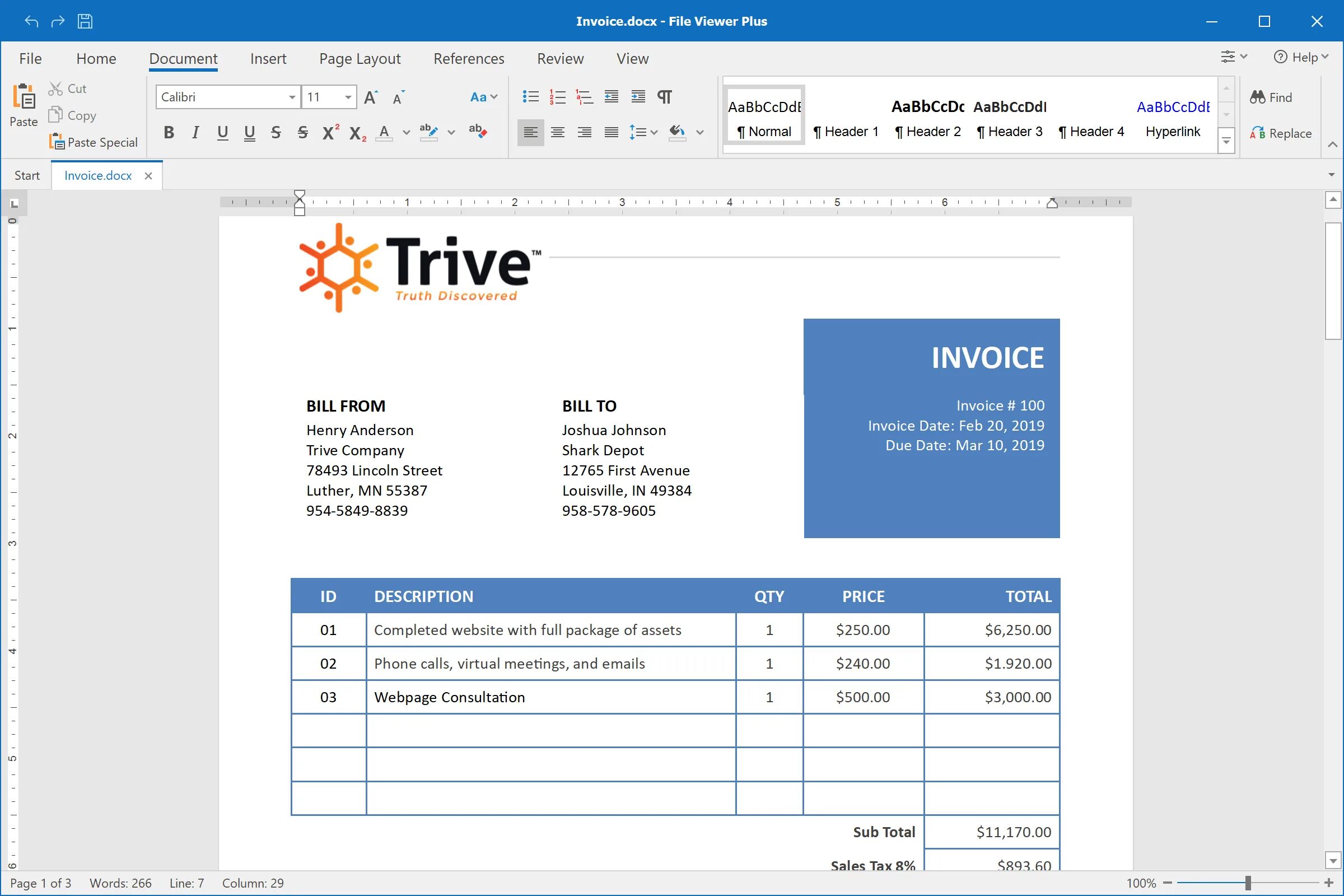This screenshot has height=896, width=1344.
Task: Click the Italic formatting icon
Action: pos(196,131)
